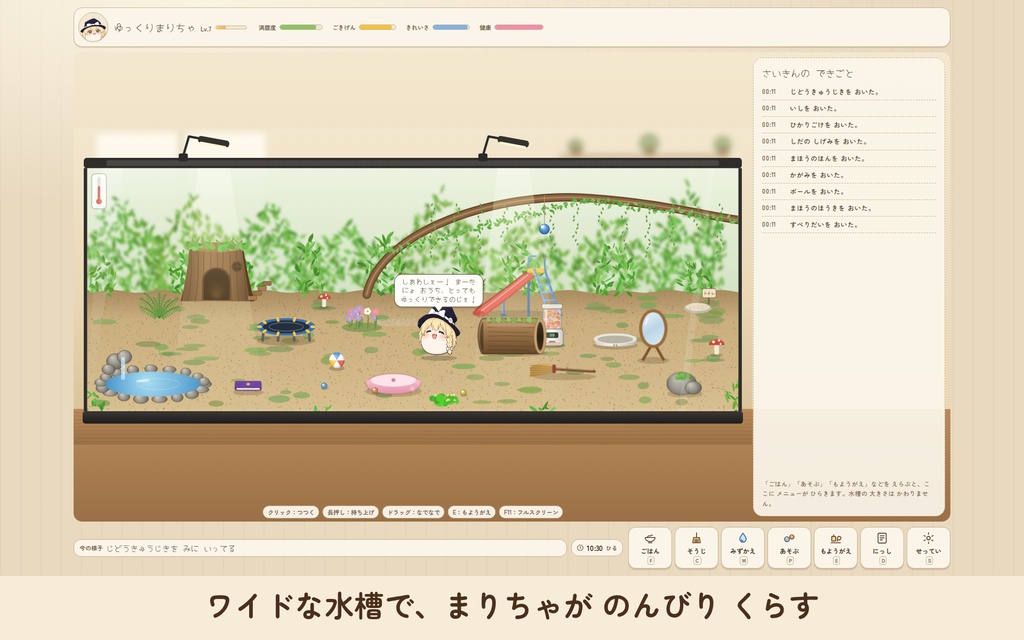Screen dimensions: 1024x640
Task: Click the small blue marble on sand
Action: pos(324,386)
